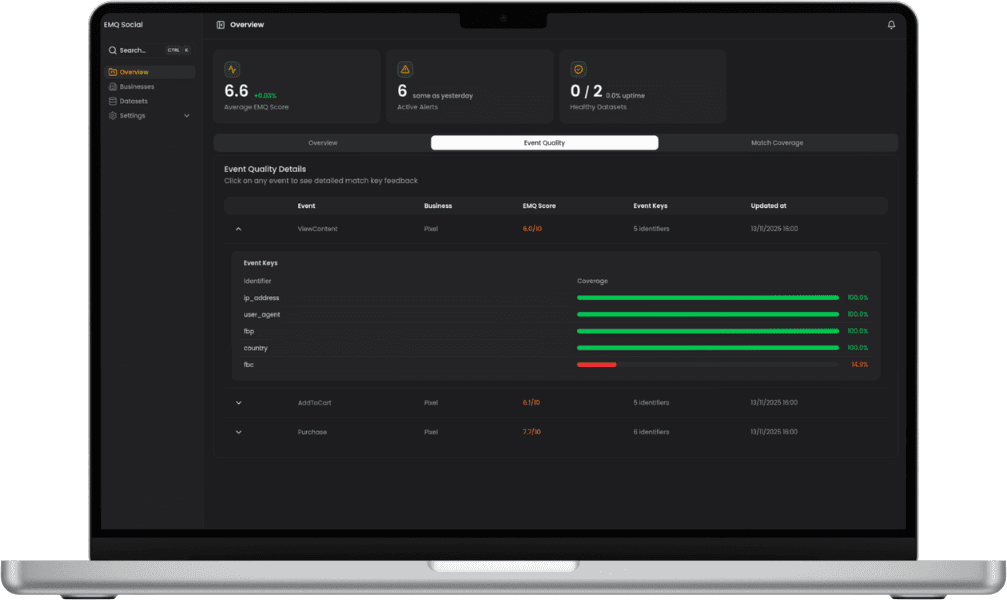Switch to the Overview tab above Event Quality Details
This screenshot has width=1007, height=600.
pyautogui.click(x=322, y=143)
